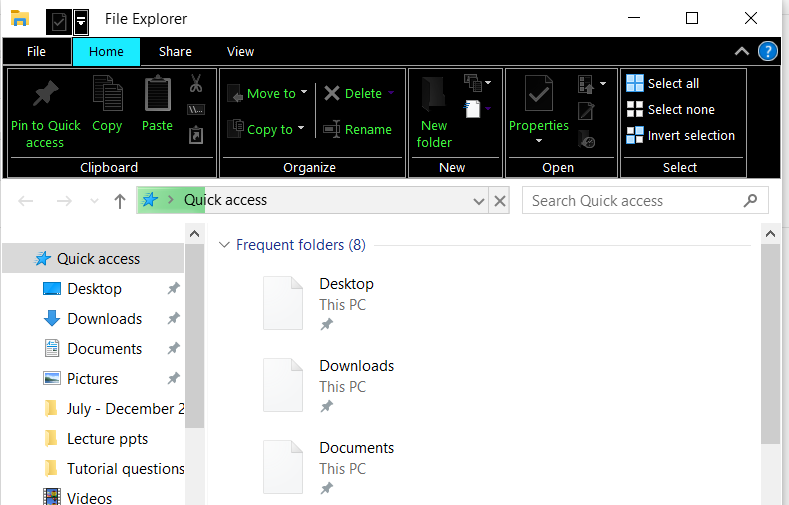Viewport: 789px width, 505px height.
Task: Switch to the Home ribbon tab
Action: [x=106, y=51]
